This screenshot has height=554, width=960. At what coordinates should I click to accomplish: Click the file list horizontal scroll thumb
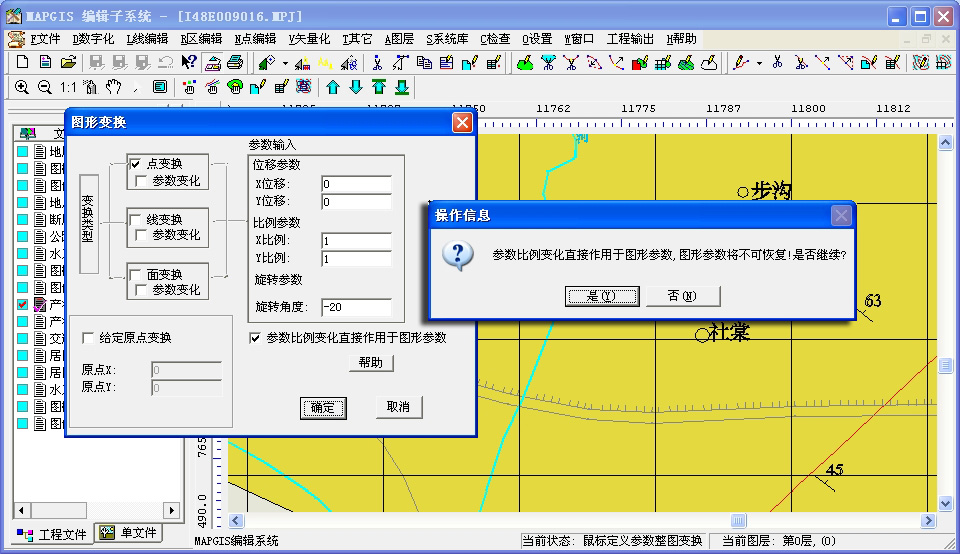[59, 510]
